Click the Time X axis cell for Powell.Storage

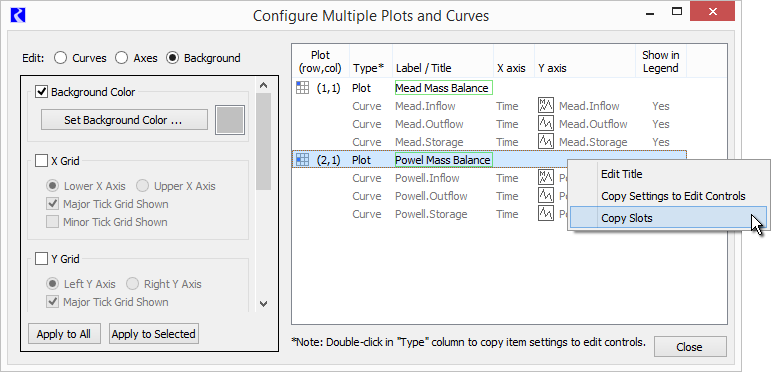507,214
